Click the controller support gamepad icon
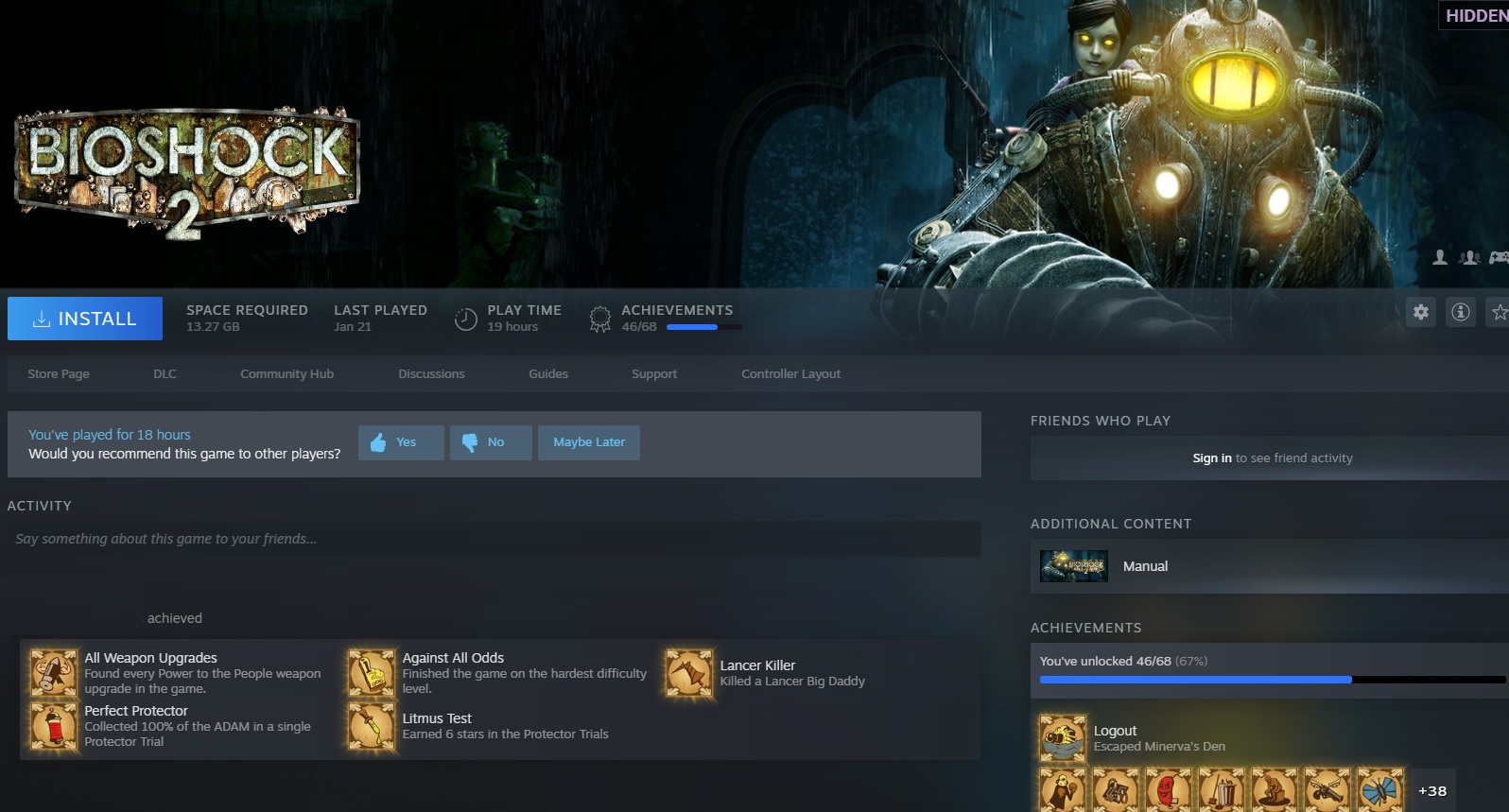Viewport: 1509px width, 812px height. point(1499,257)
